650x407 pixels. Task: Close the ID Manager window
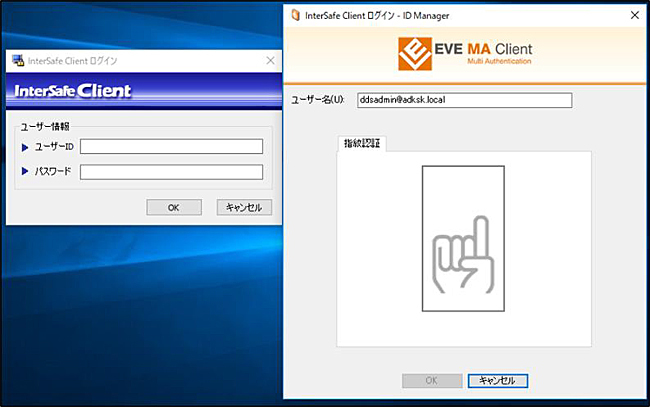coord(634,15)
